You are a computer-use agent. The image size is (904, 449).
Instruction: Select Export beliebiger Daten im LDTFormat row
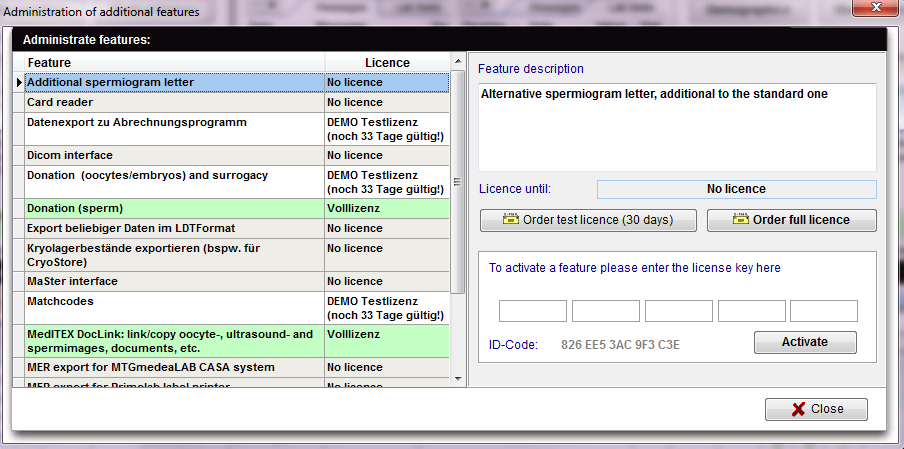[x=236, y=228]
